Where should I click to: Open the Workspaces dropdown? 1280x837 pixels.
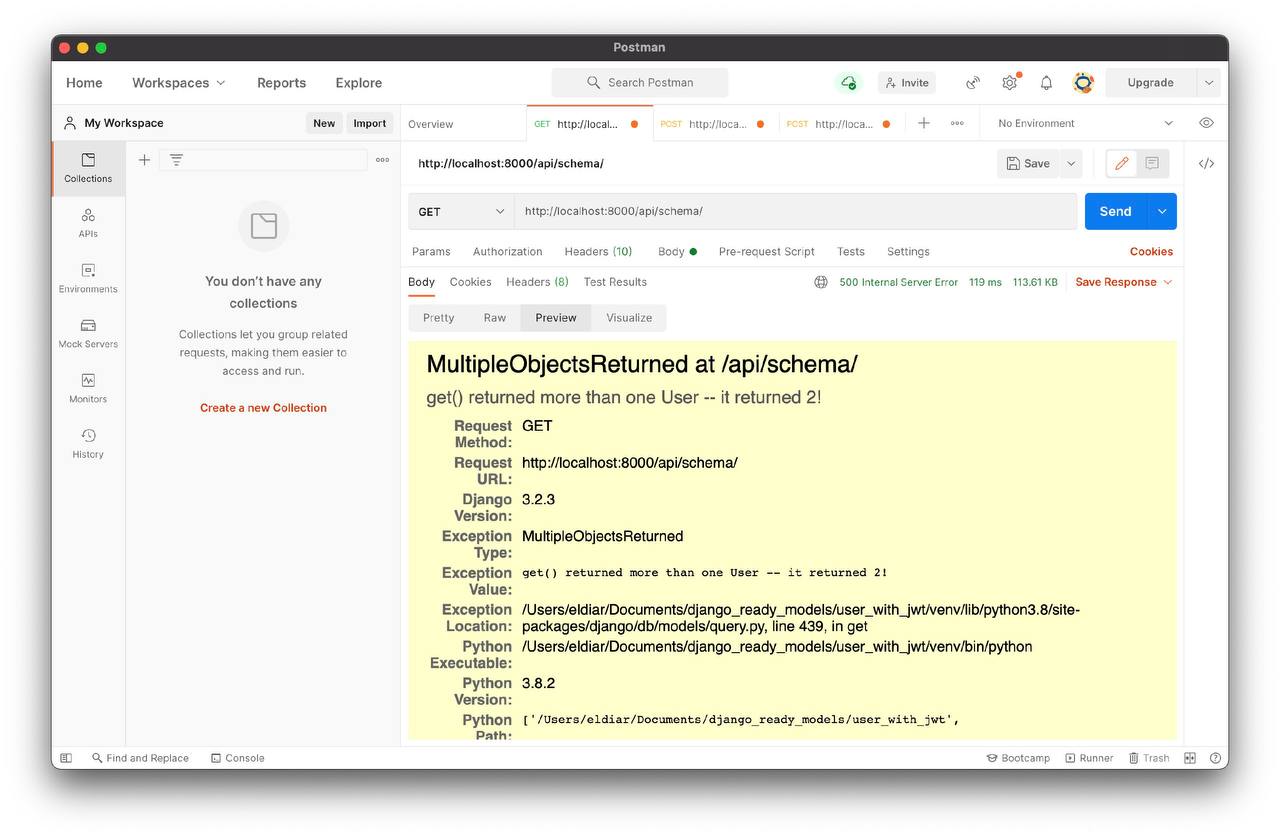tap(179, 83)
